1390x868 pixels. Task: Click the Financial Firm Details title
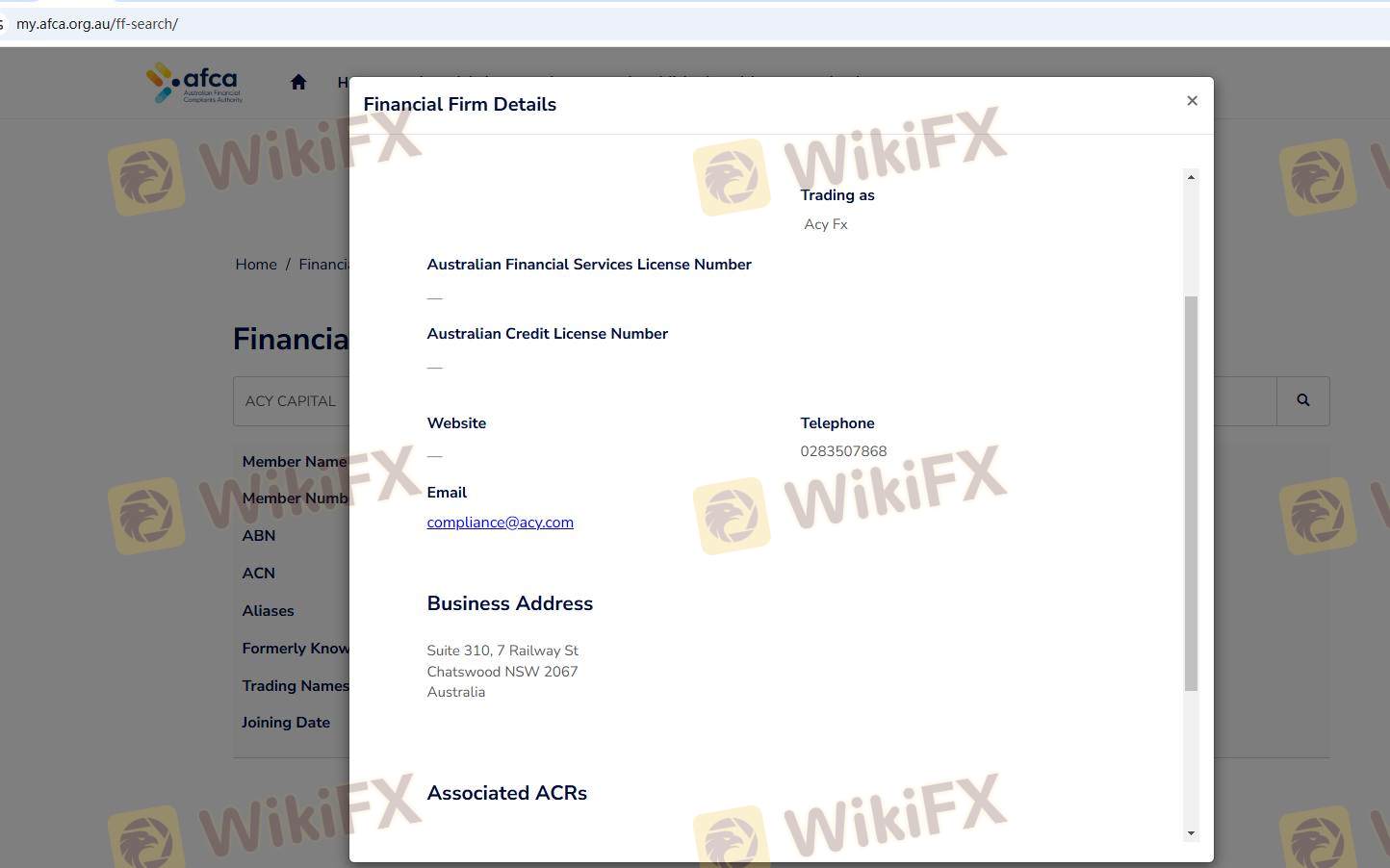459,104
